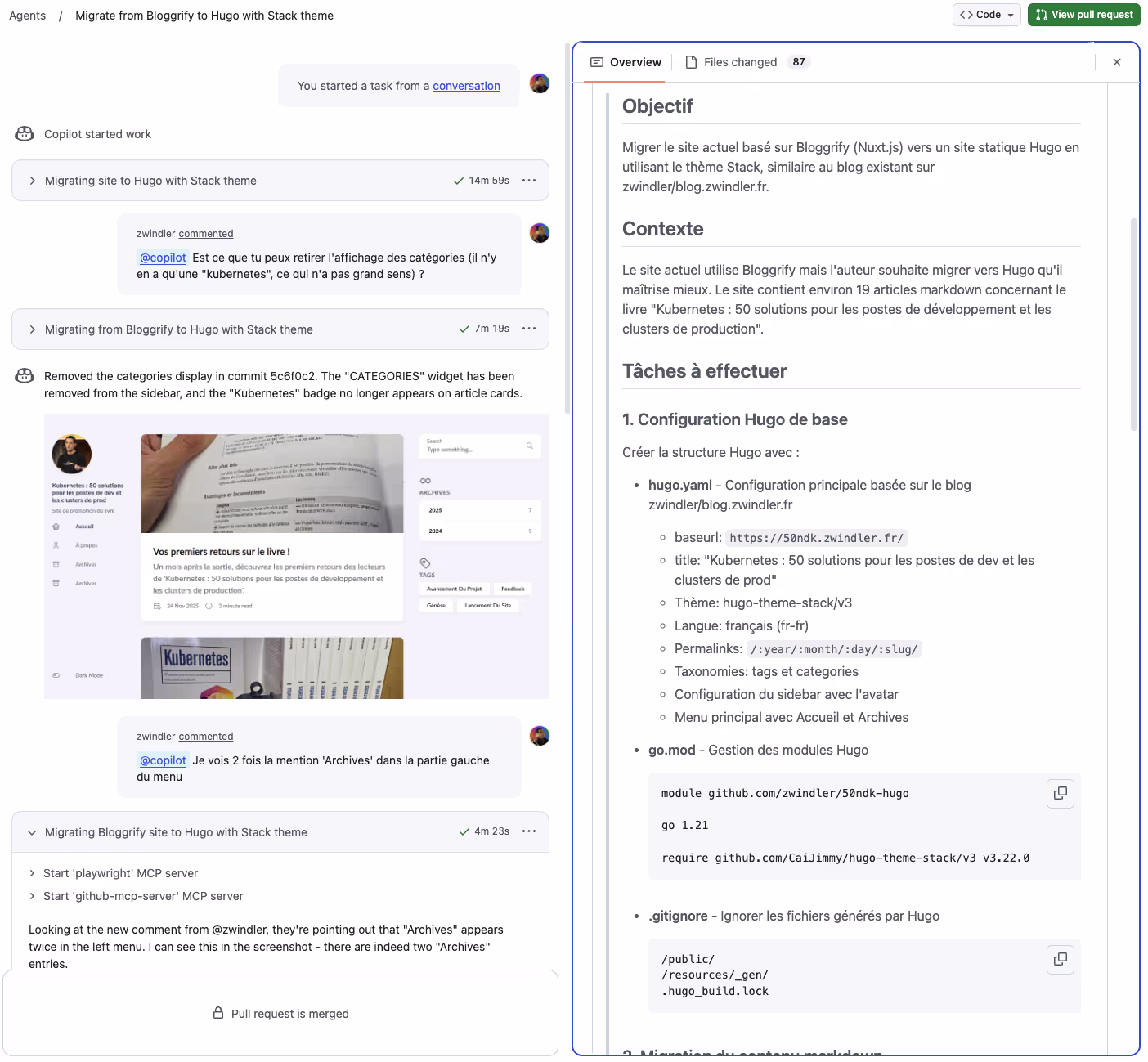
Task: Open the ellipsis menu beside '7m 19s'
Action: coord(529,329)
